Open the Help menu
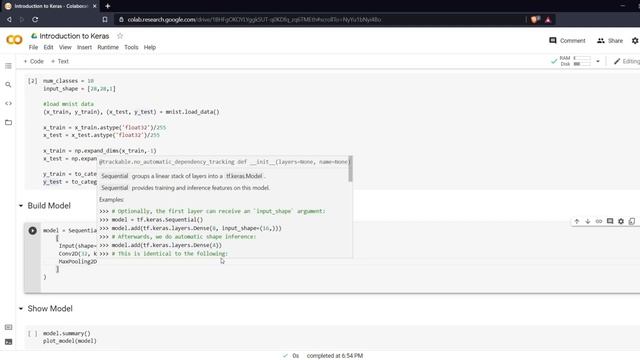The height and width of the screenshot is (360, 640). (150, 47)
